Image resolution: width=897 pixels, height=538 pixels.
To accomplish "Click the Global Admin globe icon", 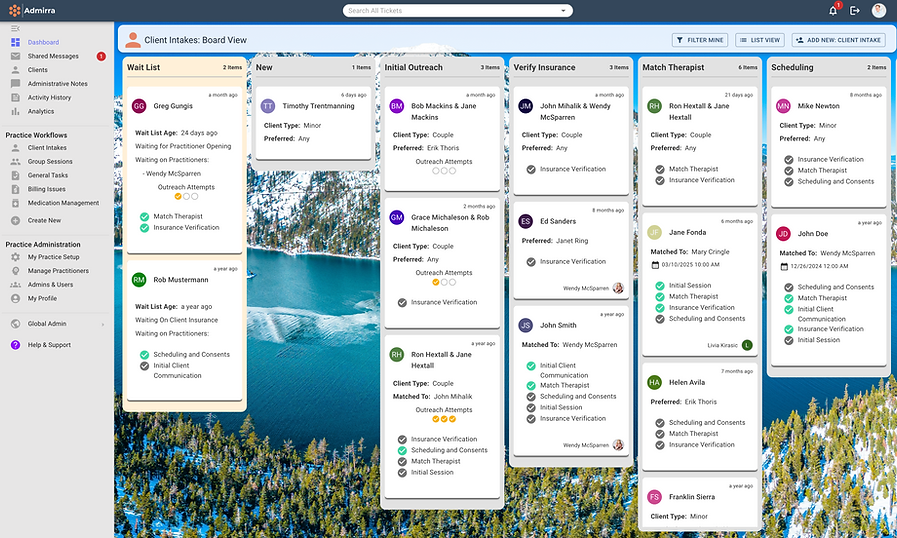I will click(15, 323).
